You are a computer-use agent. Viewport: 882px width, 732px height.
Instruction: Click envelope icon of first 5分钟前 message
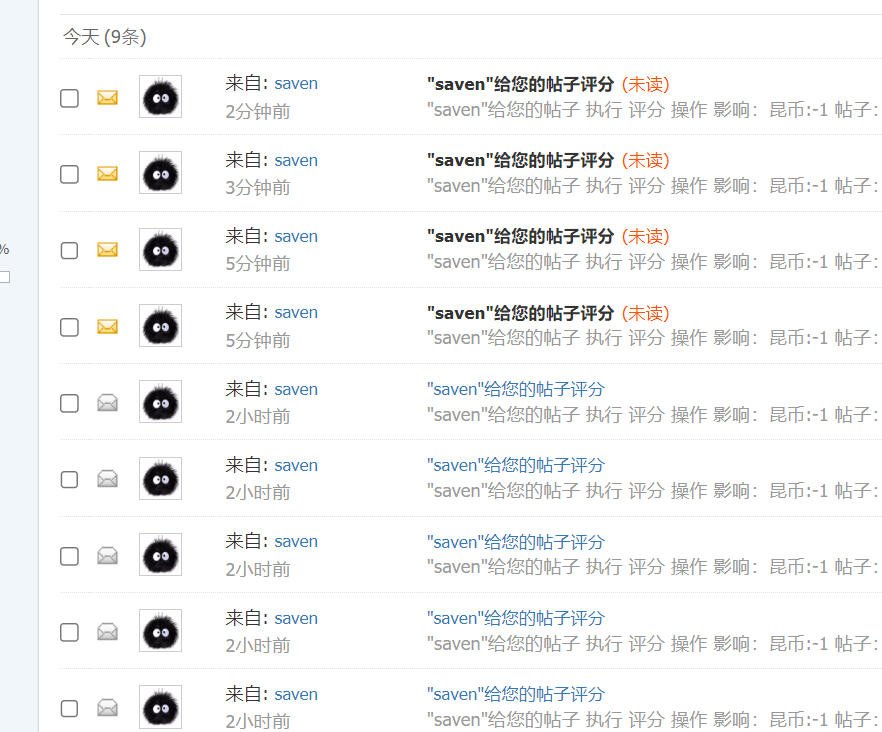point(107,250)
